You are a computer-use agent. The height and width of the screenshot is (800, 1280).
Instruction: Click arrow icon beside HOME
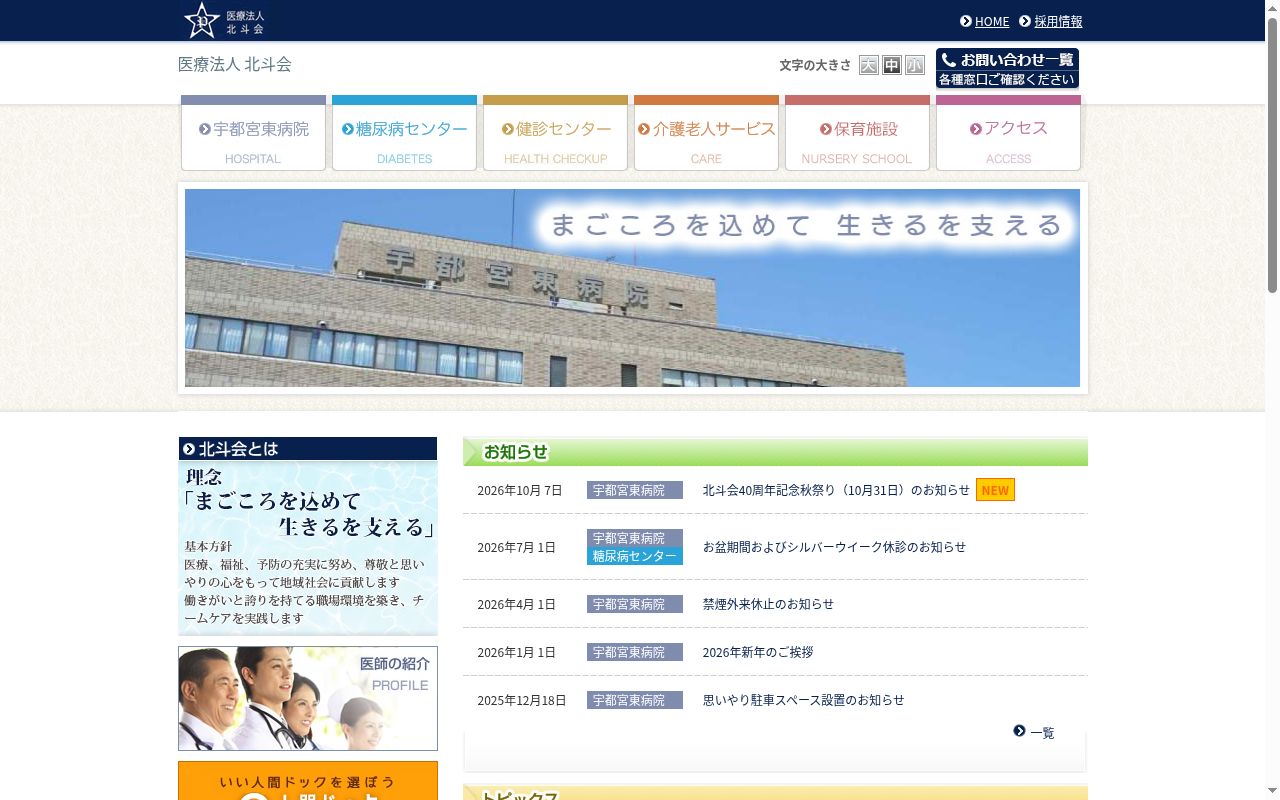(x=966, y=21)
